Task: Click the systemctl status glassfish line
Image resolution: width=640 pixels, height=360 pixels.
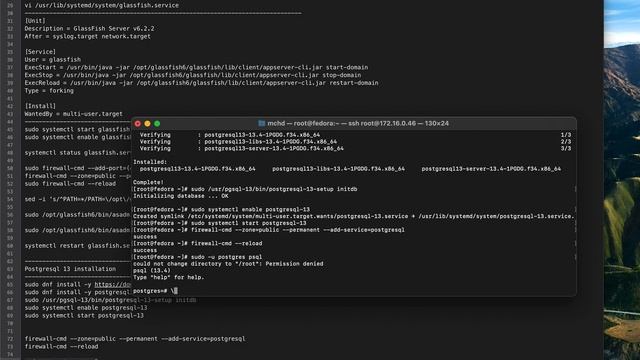Action: (78, 153)
